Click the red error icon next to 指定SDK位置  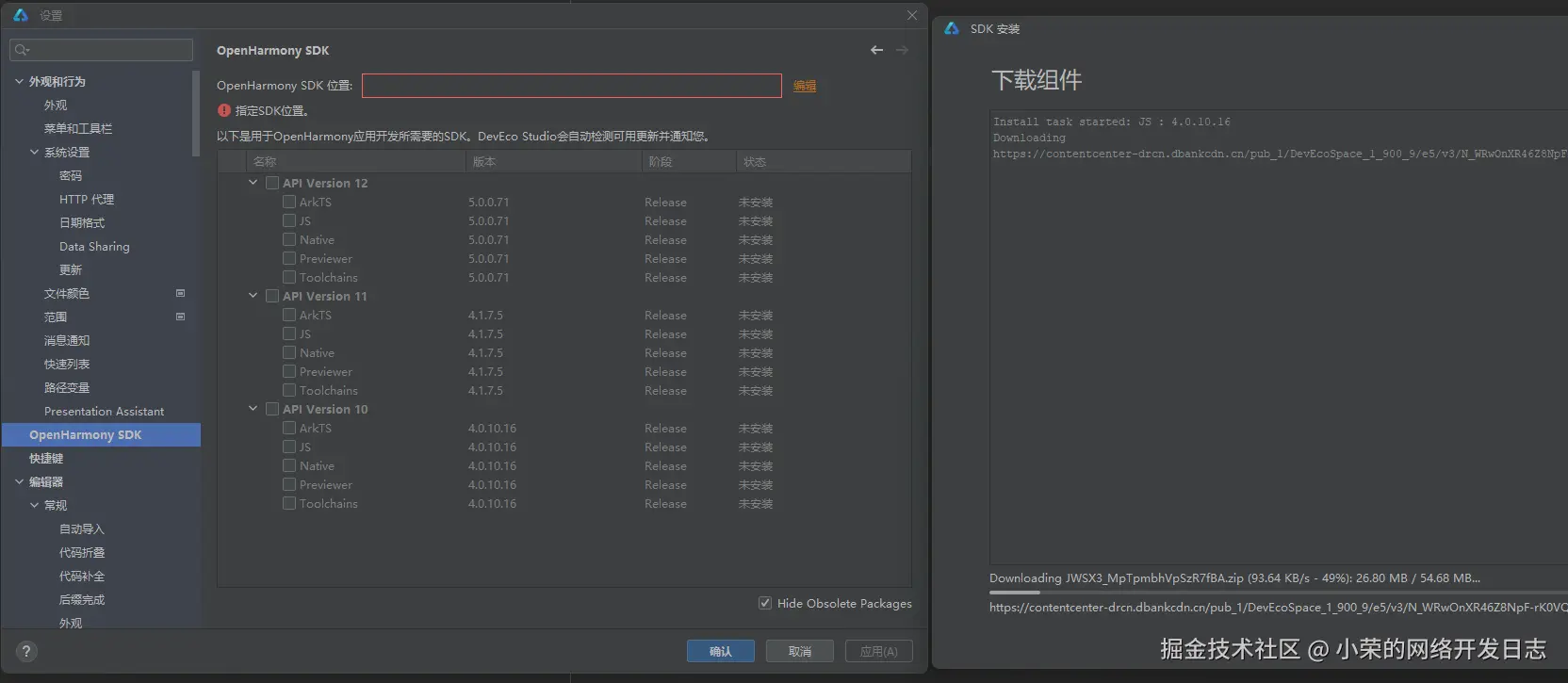click(224, 110)
